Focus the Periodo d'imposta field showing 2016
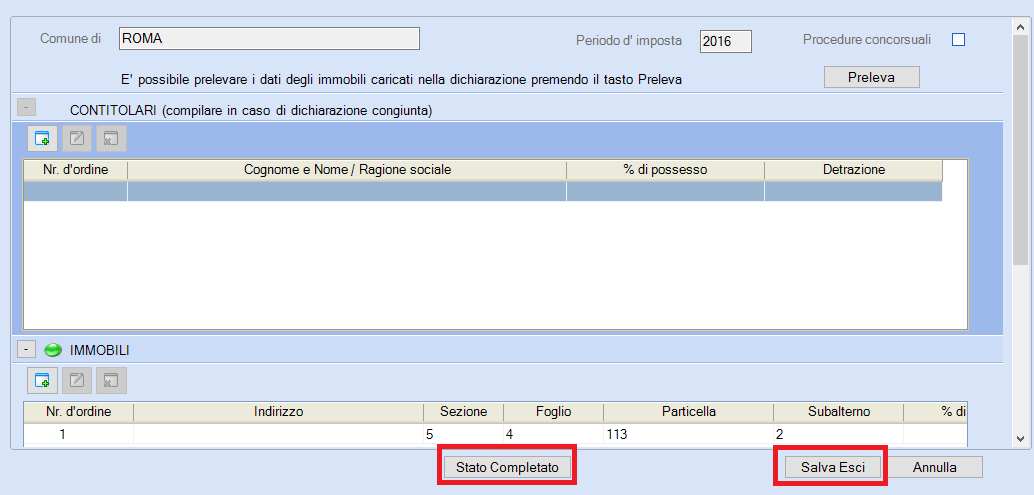 point(725,41)
